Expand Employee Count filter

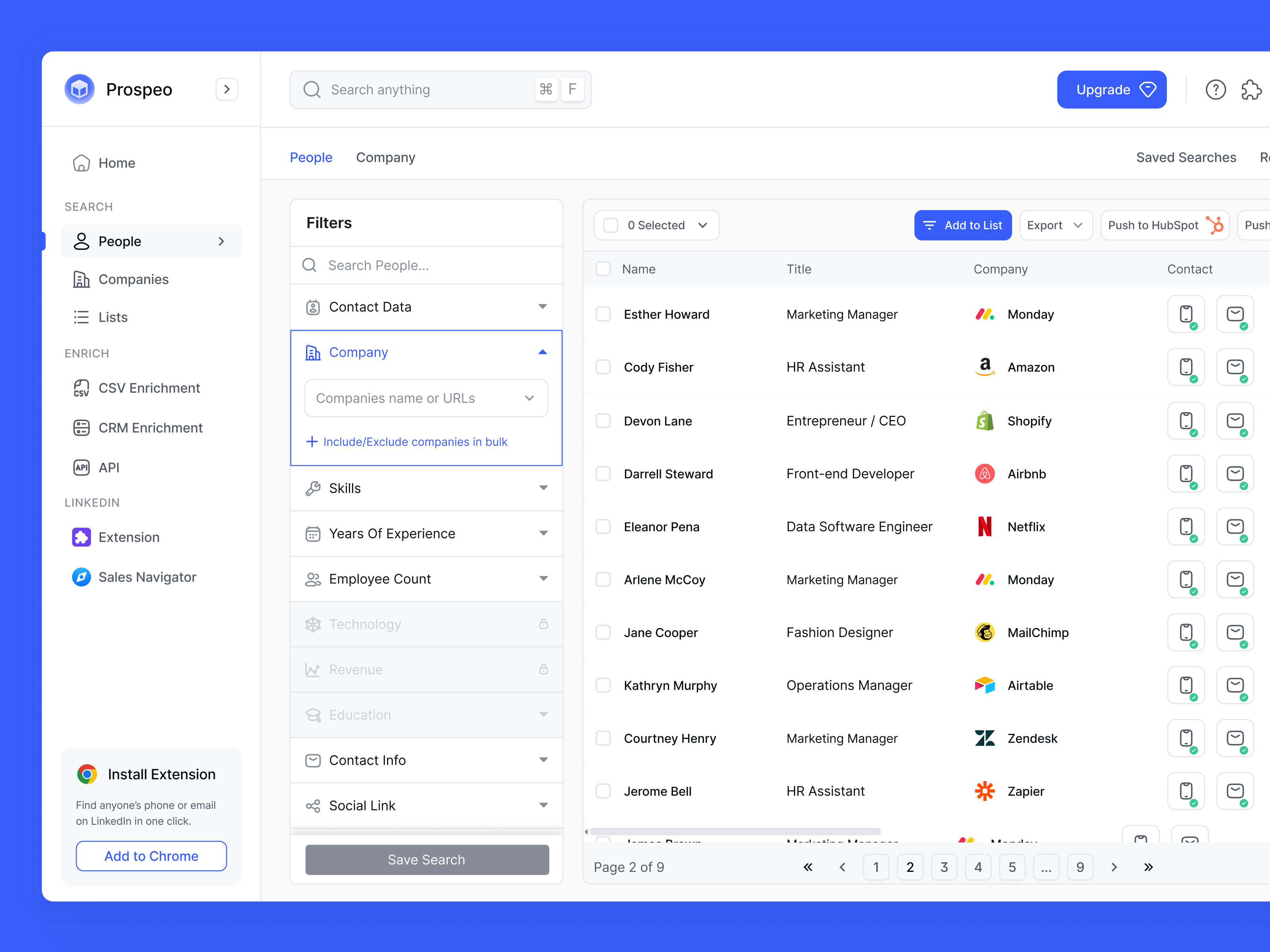pos(427,579)
